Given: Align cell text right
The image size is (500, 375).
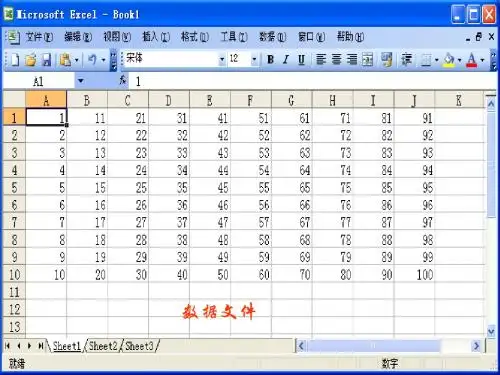Looking at the screenshot, I should point(352,60).
